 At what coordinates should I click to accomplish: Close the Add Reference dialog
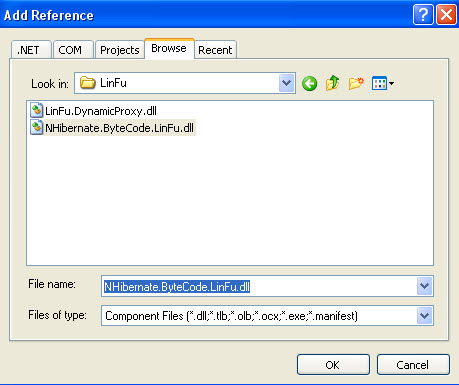(446, 15)
